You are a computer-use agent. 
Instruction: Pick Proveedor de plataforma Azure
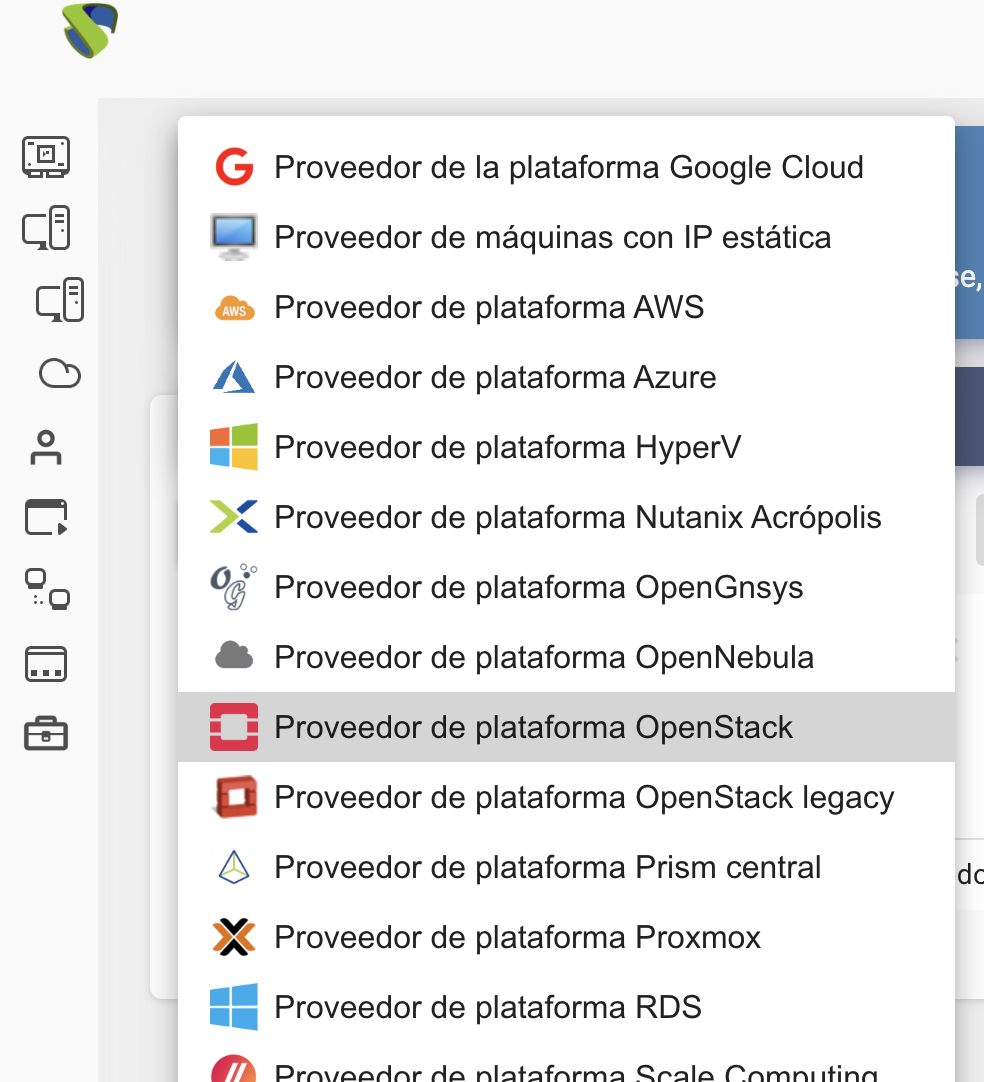(495, 377)
